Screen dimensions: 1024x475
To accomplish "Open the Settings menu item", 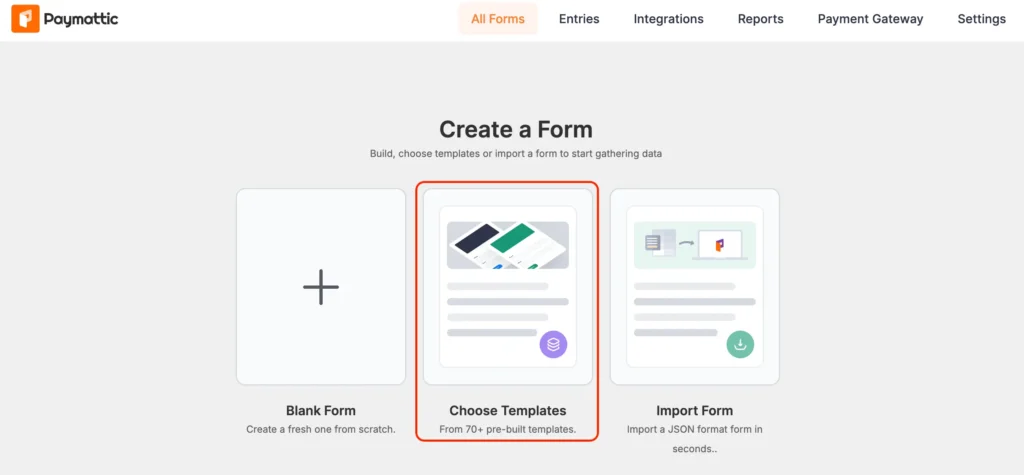I will [982, 19].
